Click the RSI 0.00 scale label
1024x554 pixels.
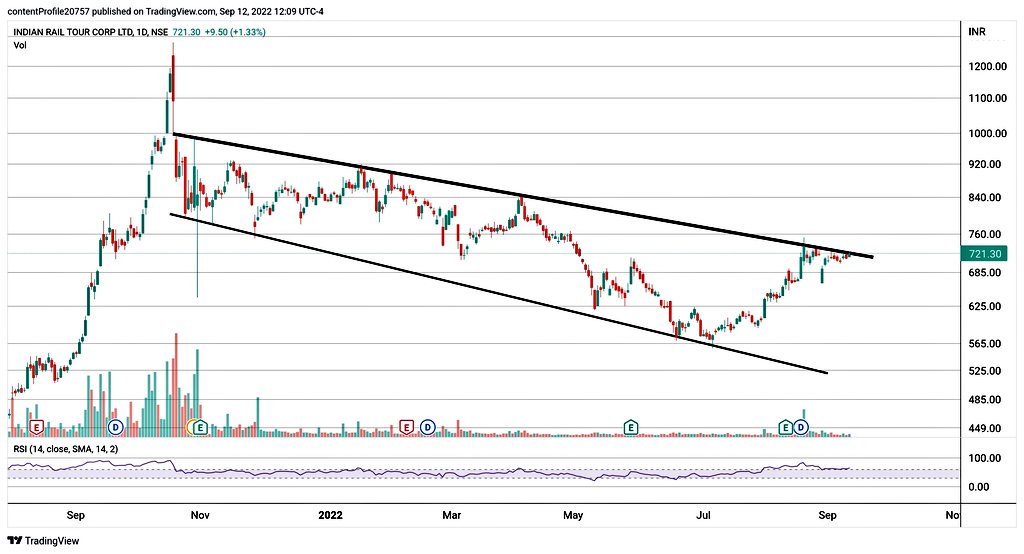click(x=979, y=487)
